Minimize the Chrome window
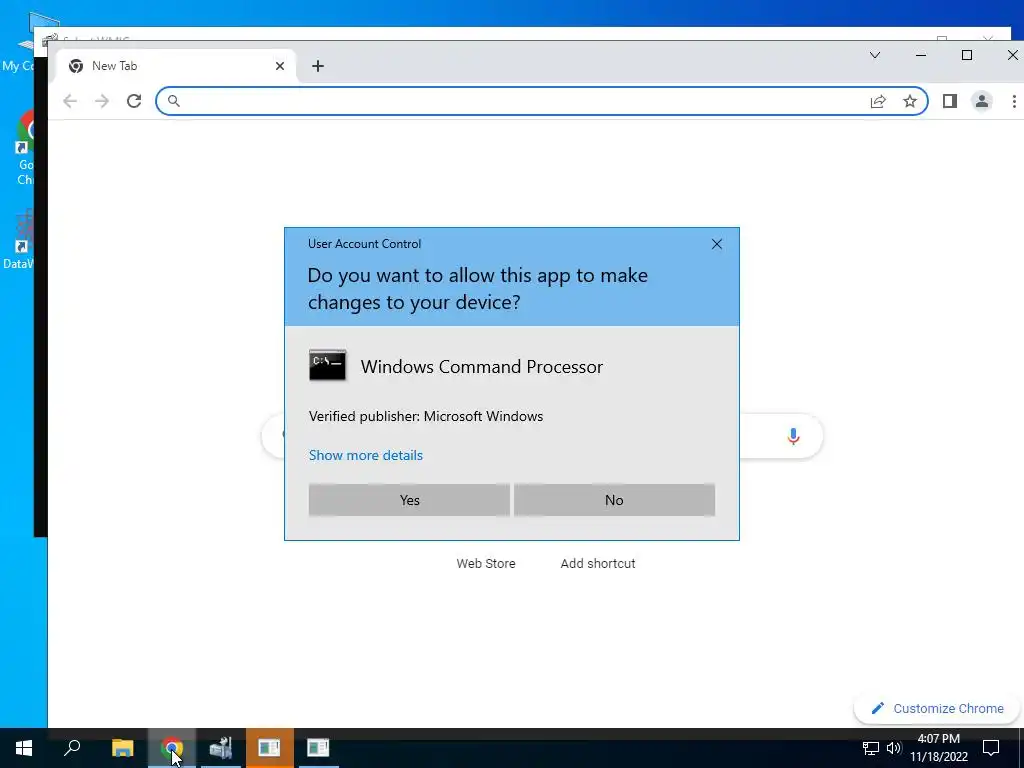The image size is (1024, 768). click(921, 55)
